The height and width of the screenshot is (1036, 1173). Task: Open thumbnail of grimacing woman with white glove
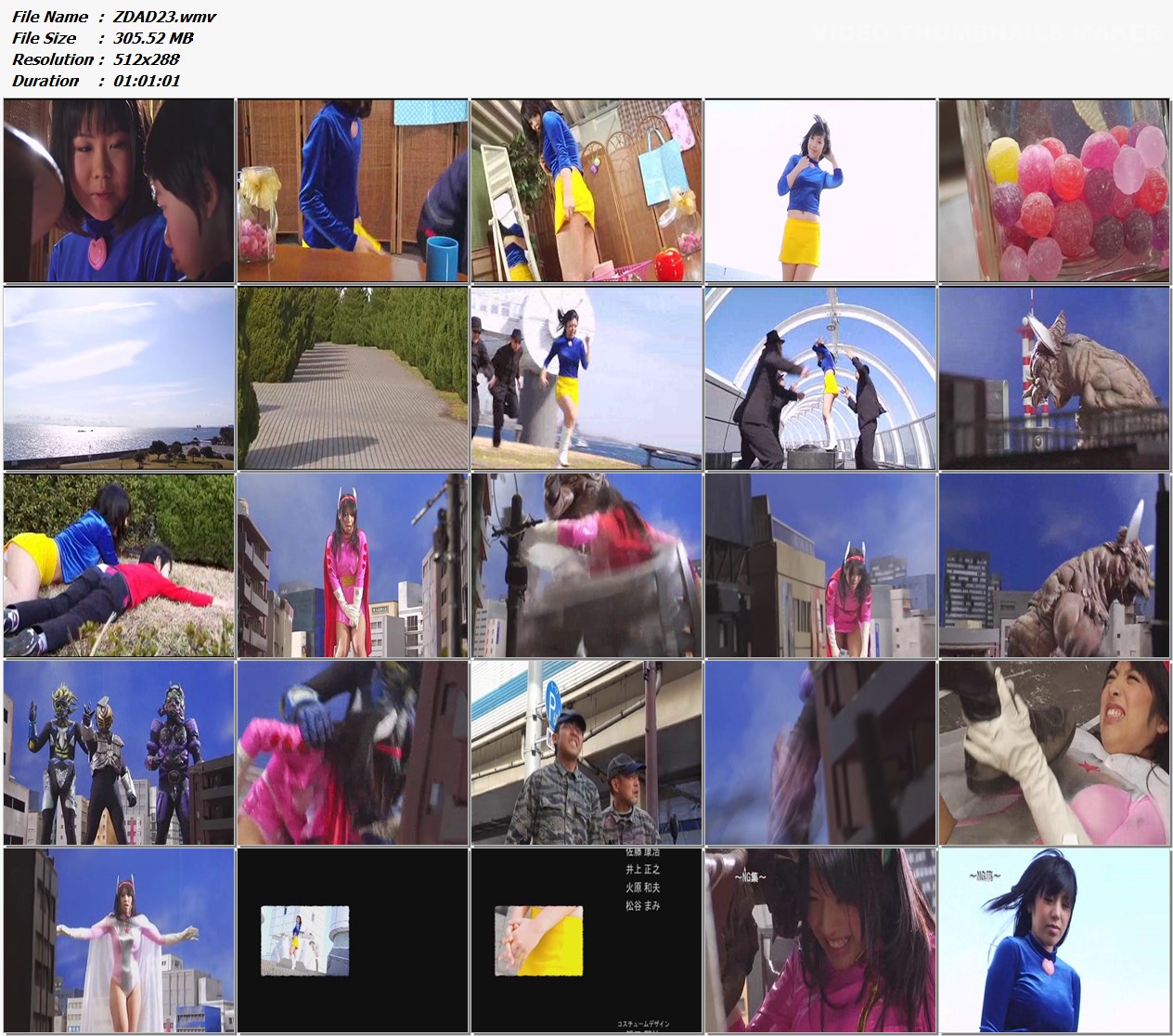point(1054,753)
